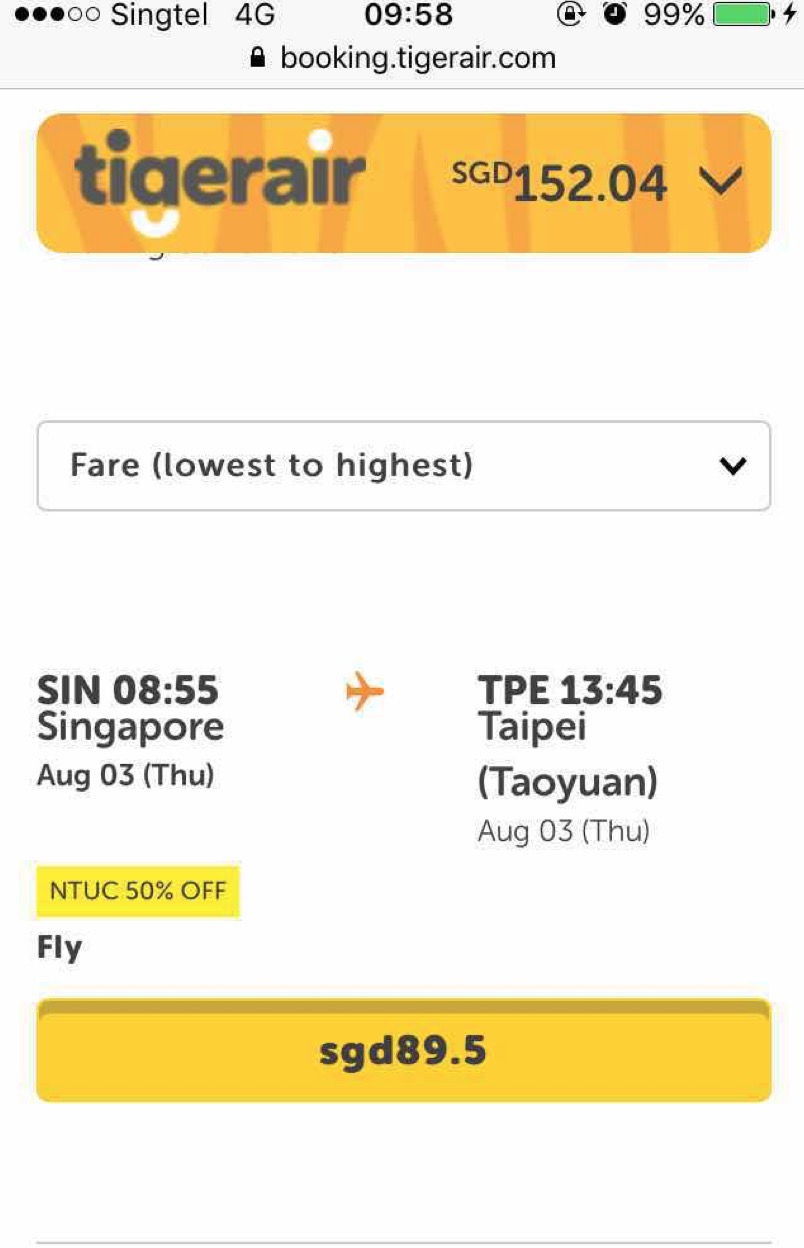Screen dimensions: 804x1248
Task: Tap the padlock icon beside the URL
Action: (258, 58)
